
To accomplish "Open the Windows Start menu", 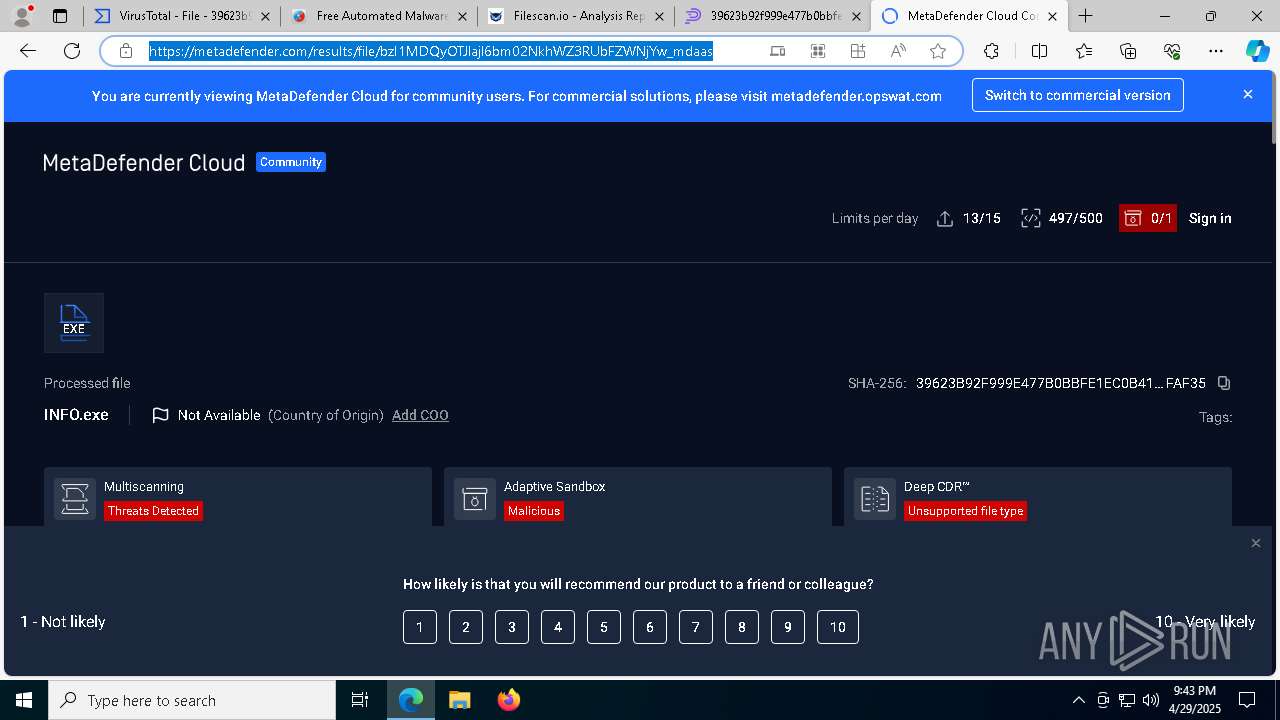I will click(x=24, y=700).
